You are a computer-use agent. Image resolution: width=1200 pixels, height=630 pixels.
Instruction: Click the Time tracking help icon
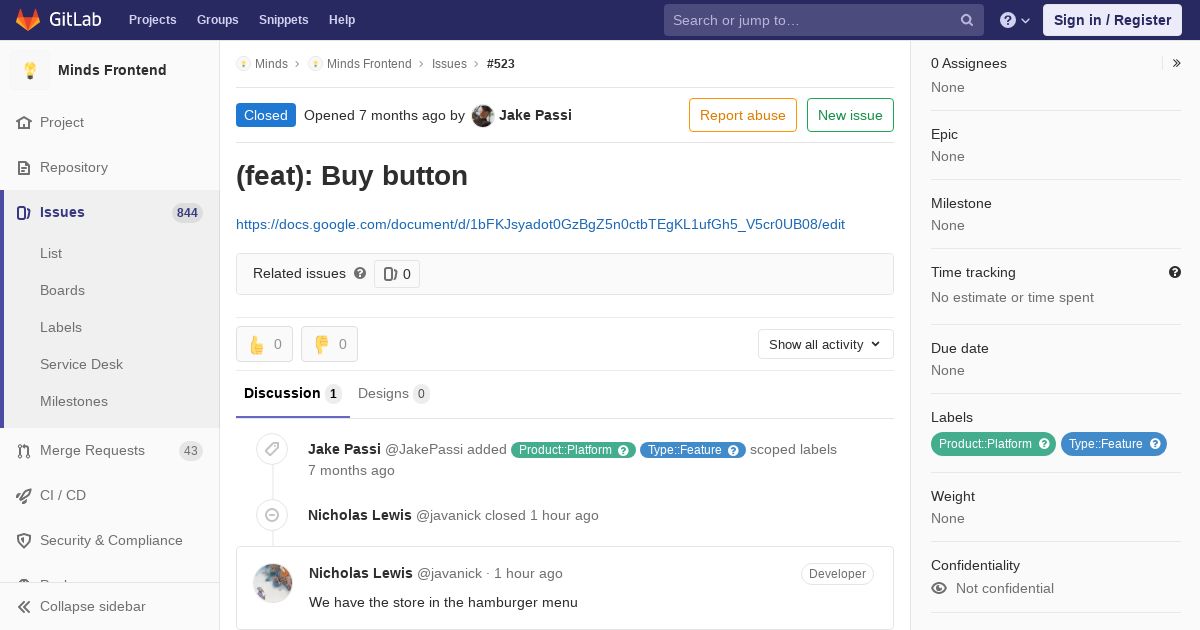click(1175, 272)
